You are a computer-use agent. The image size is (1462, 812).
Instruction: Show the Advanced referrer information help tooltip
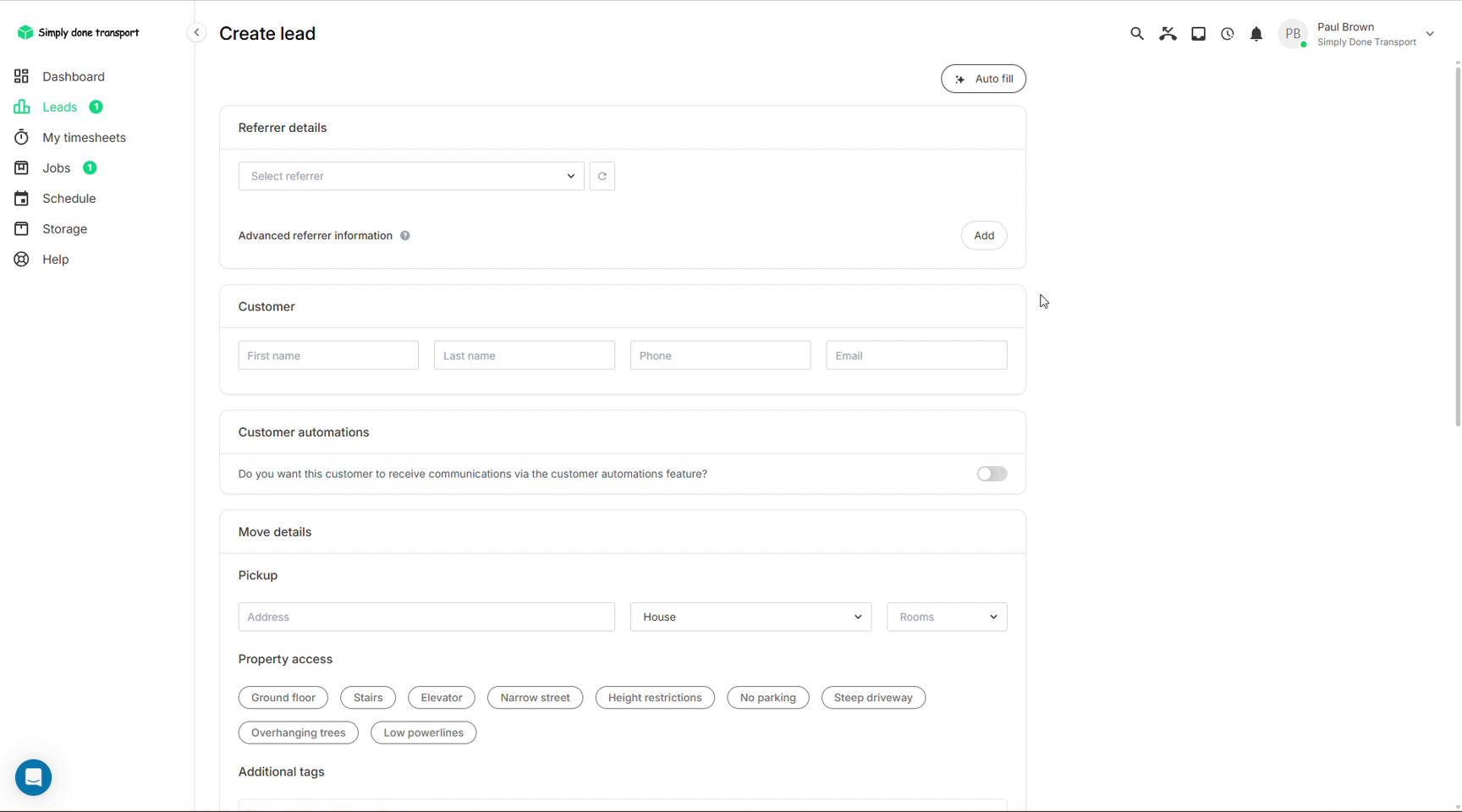(x=405, y=236)
